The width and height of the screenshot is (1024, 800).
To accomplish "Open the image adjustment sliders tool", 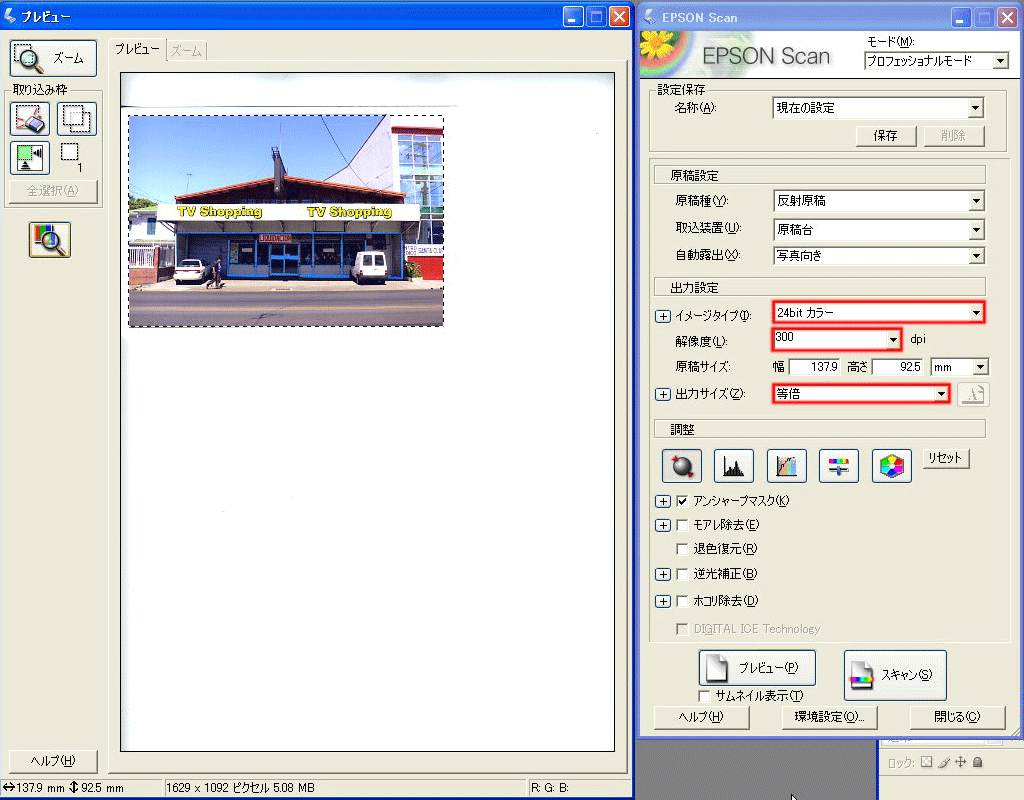I will (839, 466).
